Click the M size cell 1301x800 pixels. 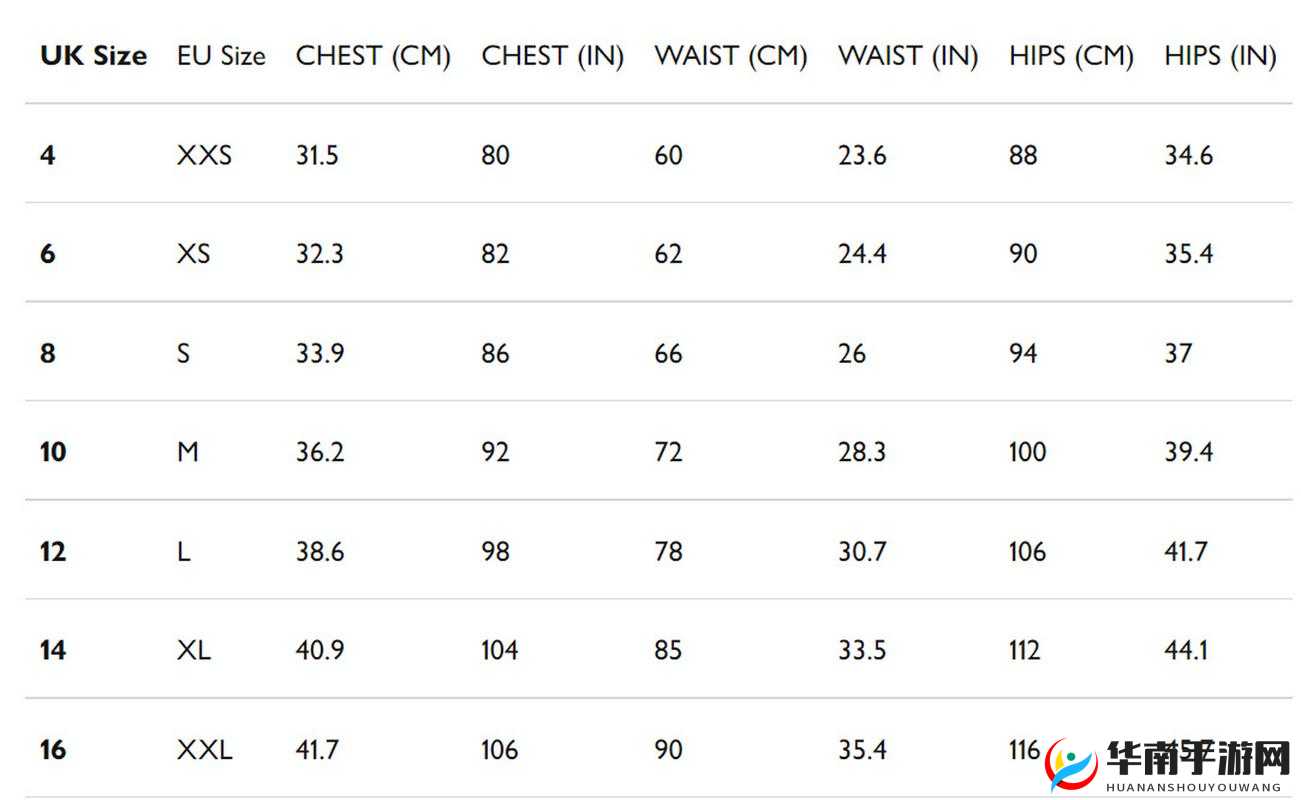[x=188, y=452]
